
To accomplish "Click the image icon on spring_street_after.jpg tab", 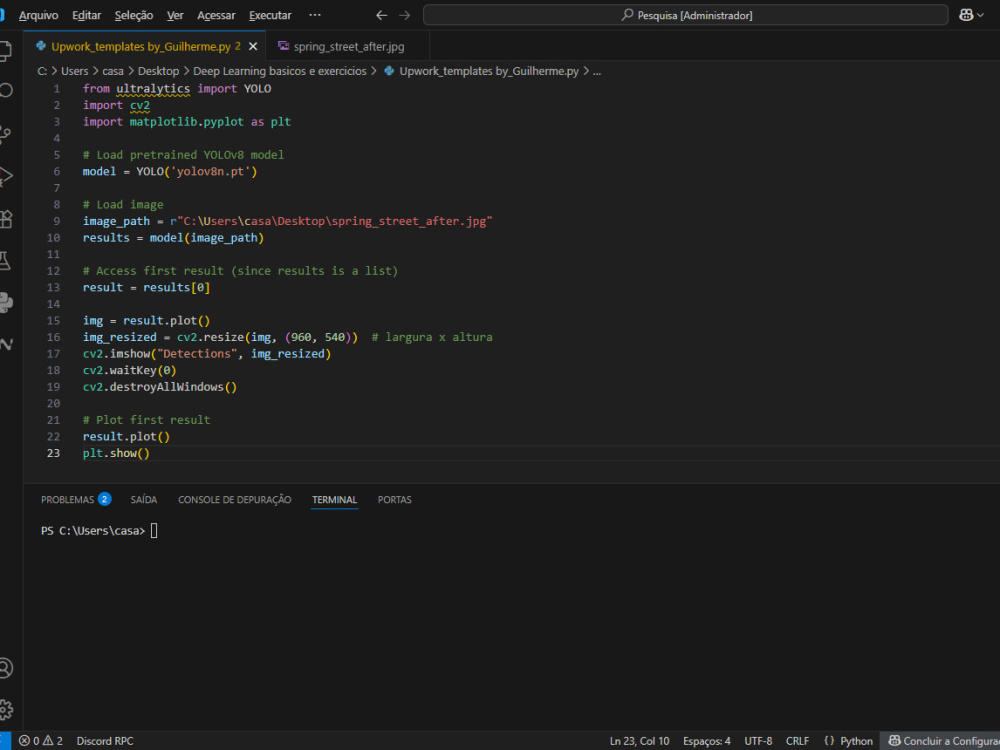I will tap(284, 46).
